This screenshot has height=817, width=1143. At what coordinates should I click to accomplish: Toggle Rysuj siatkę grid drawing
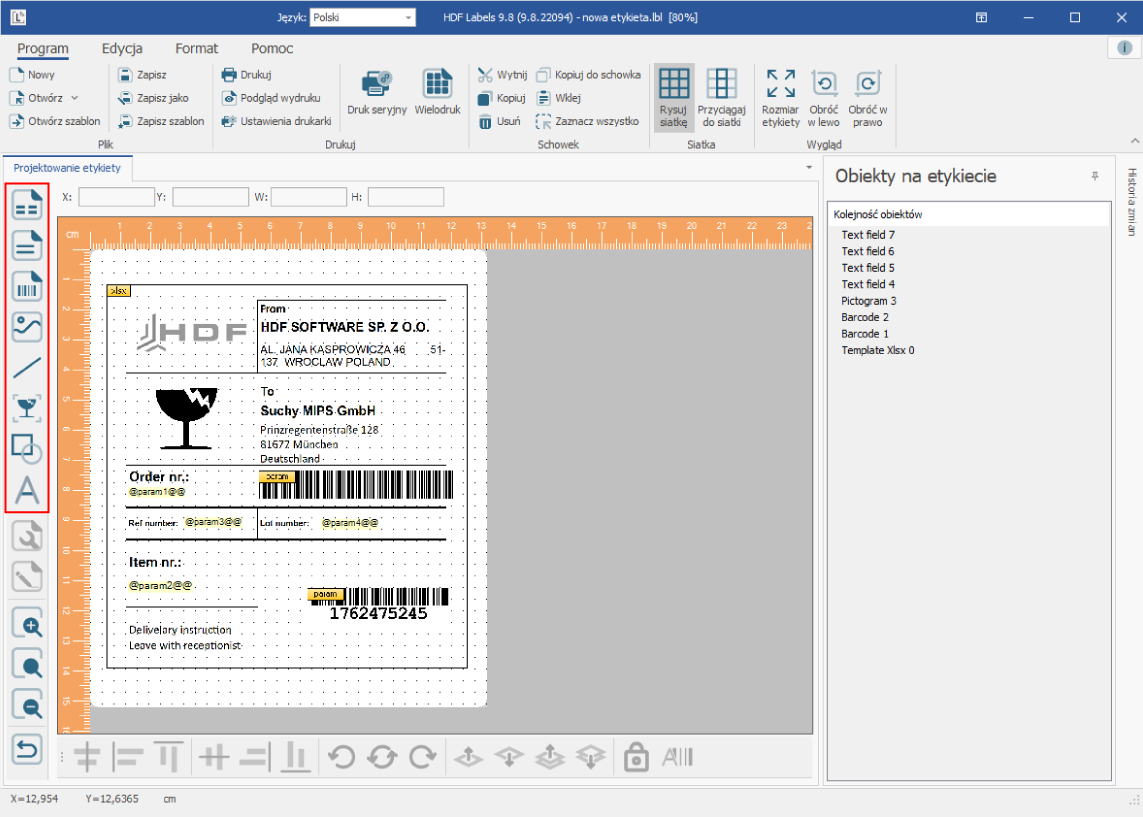[674, 98]
